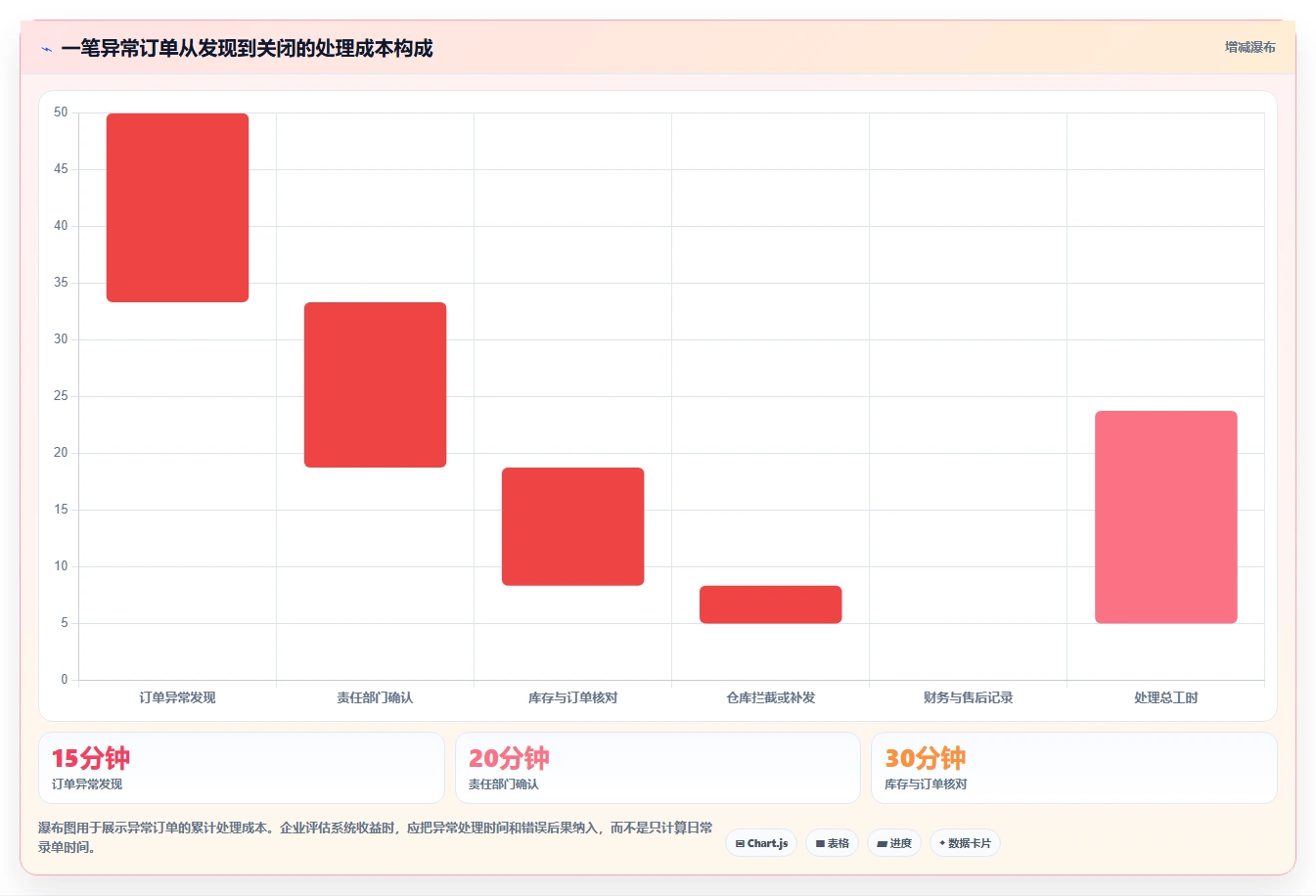
Task: Click the 数据卡片 tag chip
Action: [965, 843]
